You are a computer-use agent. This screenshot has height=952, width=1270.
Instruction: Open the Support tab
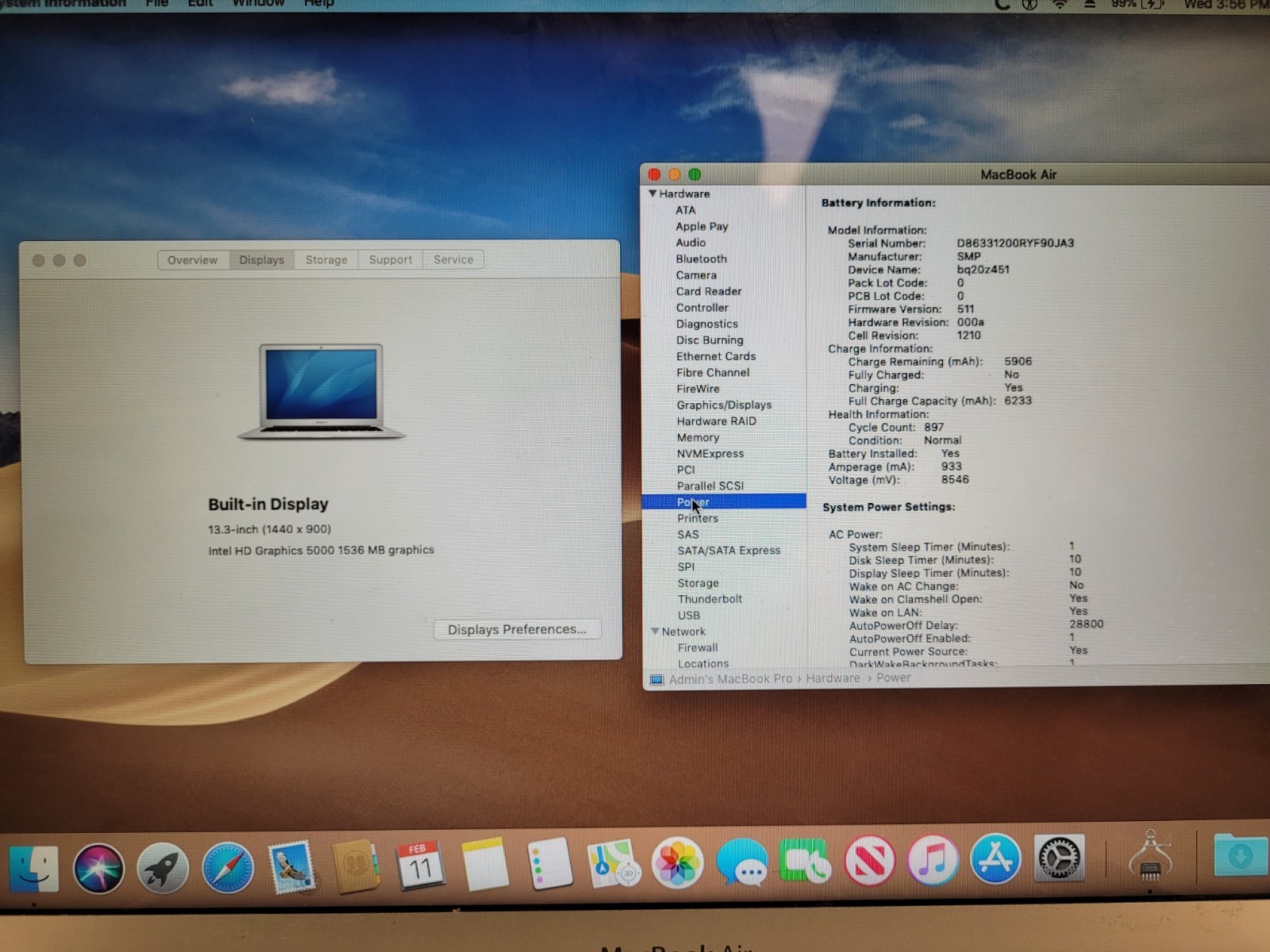click(391, 260)
